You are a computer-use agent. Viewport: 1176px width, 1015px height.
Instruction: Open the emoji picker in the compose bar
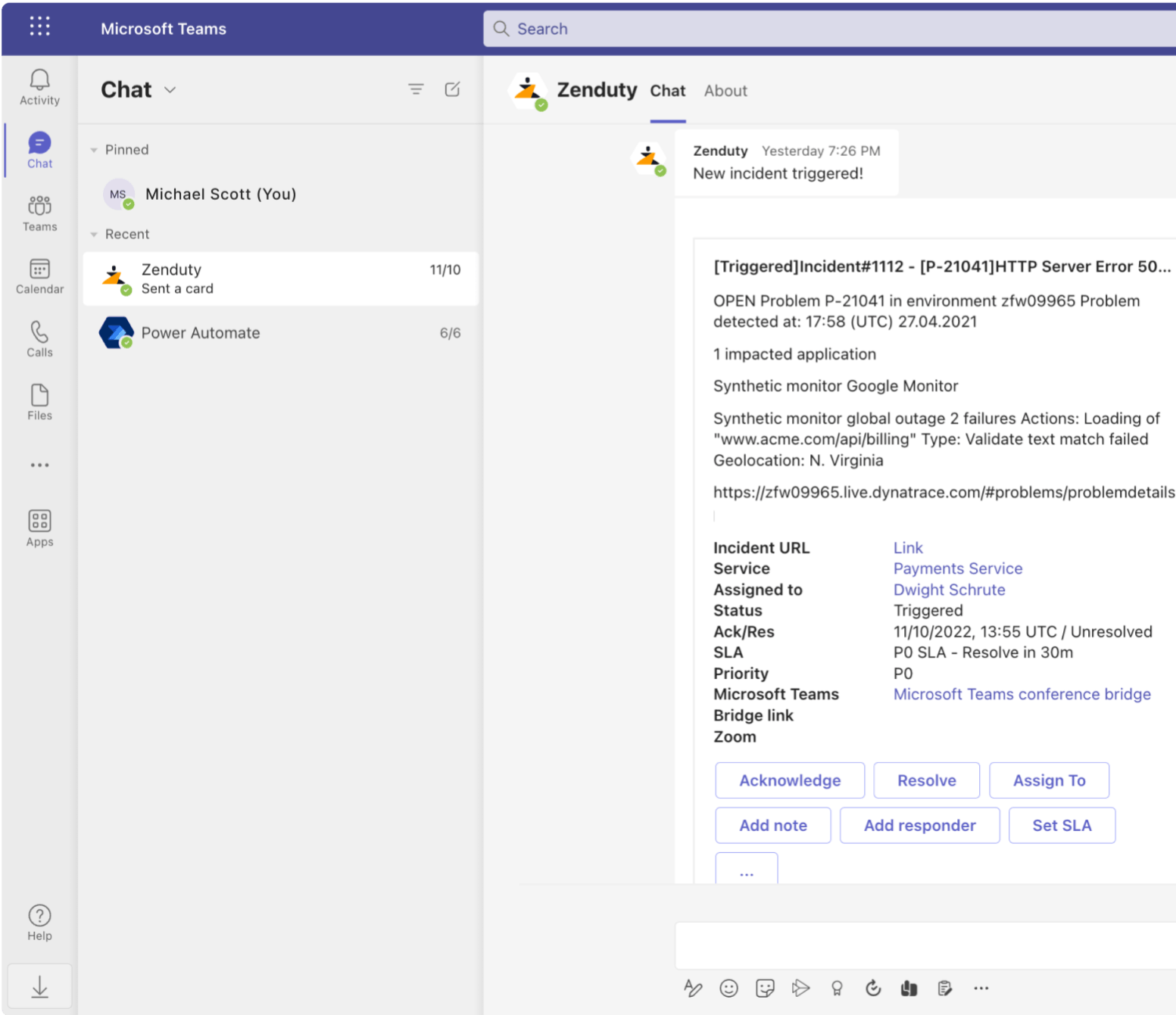(728, 988)
